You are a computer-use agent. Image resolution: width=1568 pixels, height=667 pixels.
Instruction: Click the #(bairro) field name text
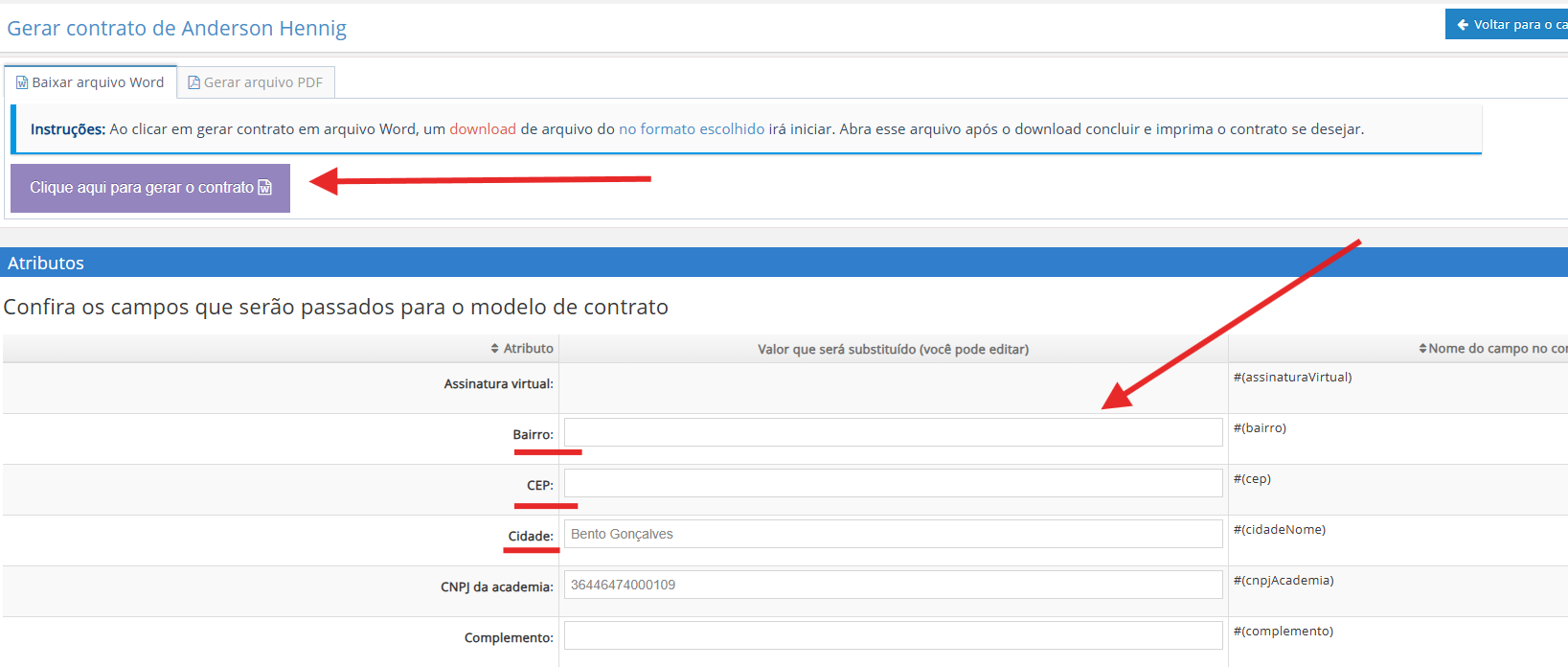tap(1260, 428)
